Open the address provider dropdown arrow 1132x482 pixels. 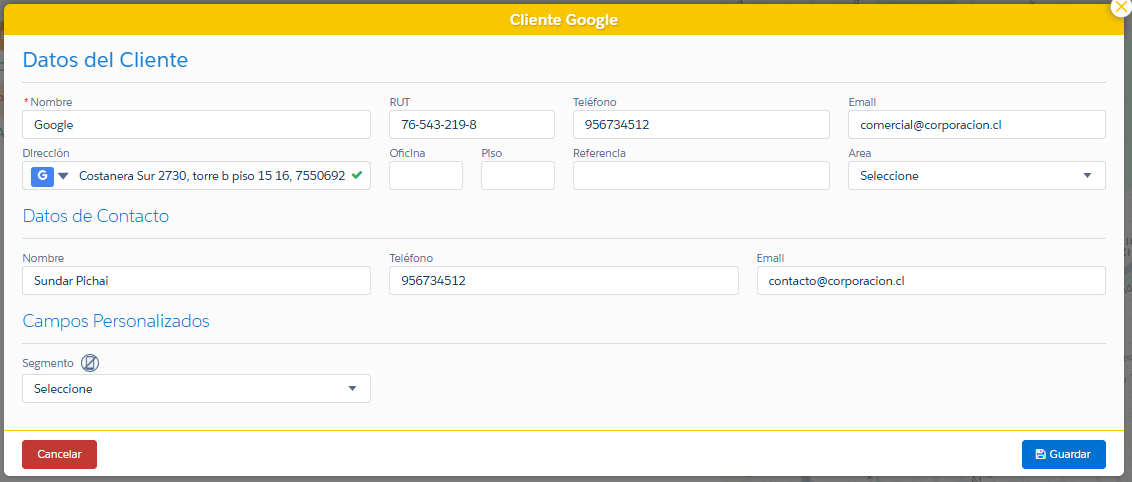click(x=63, y=176)
